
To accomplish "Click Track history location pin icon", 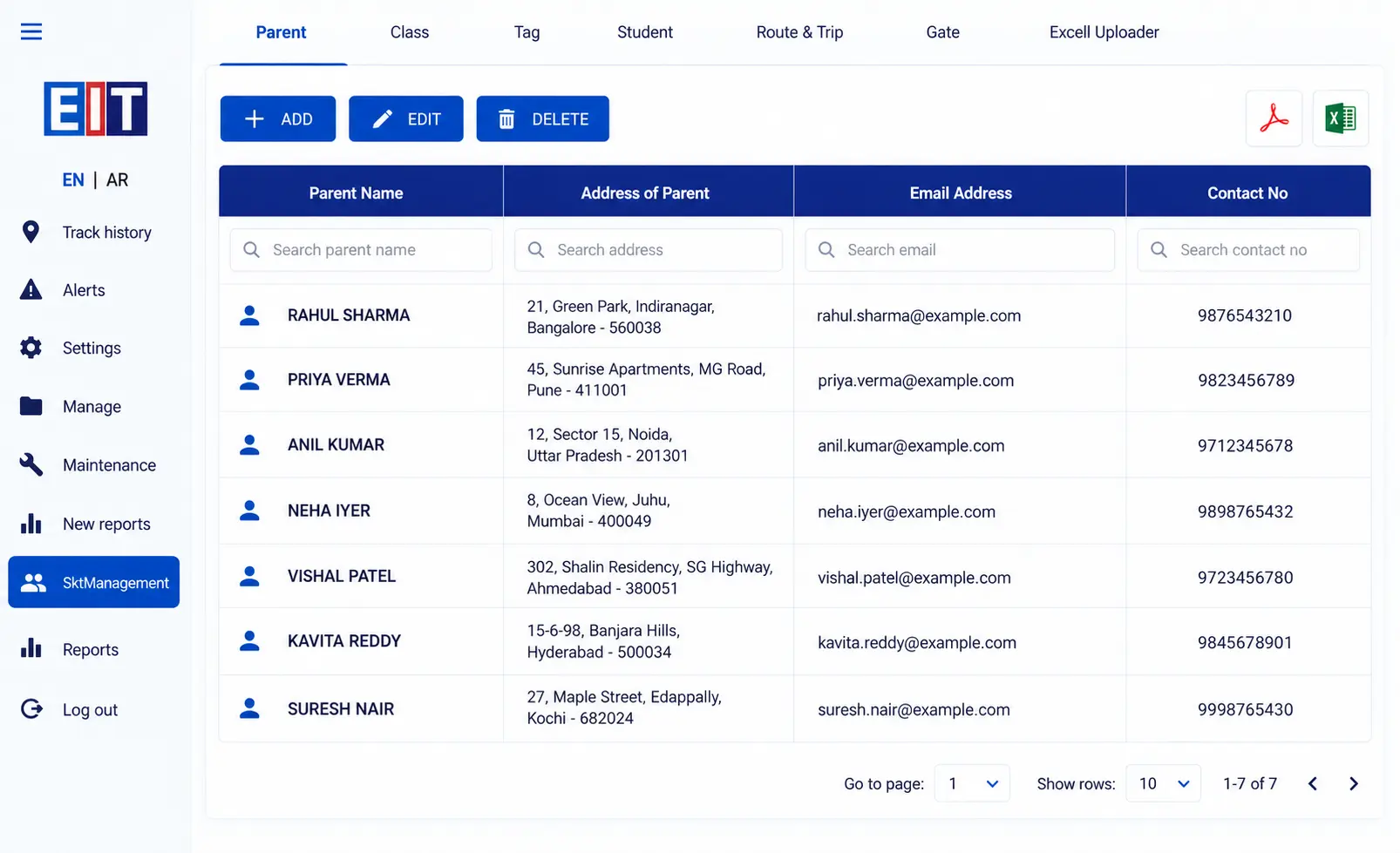I will point(31,232).
